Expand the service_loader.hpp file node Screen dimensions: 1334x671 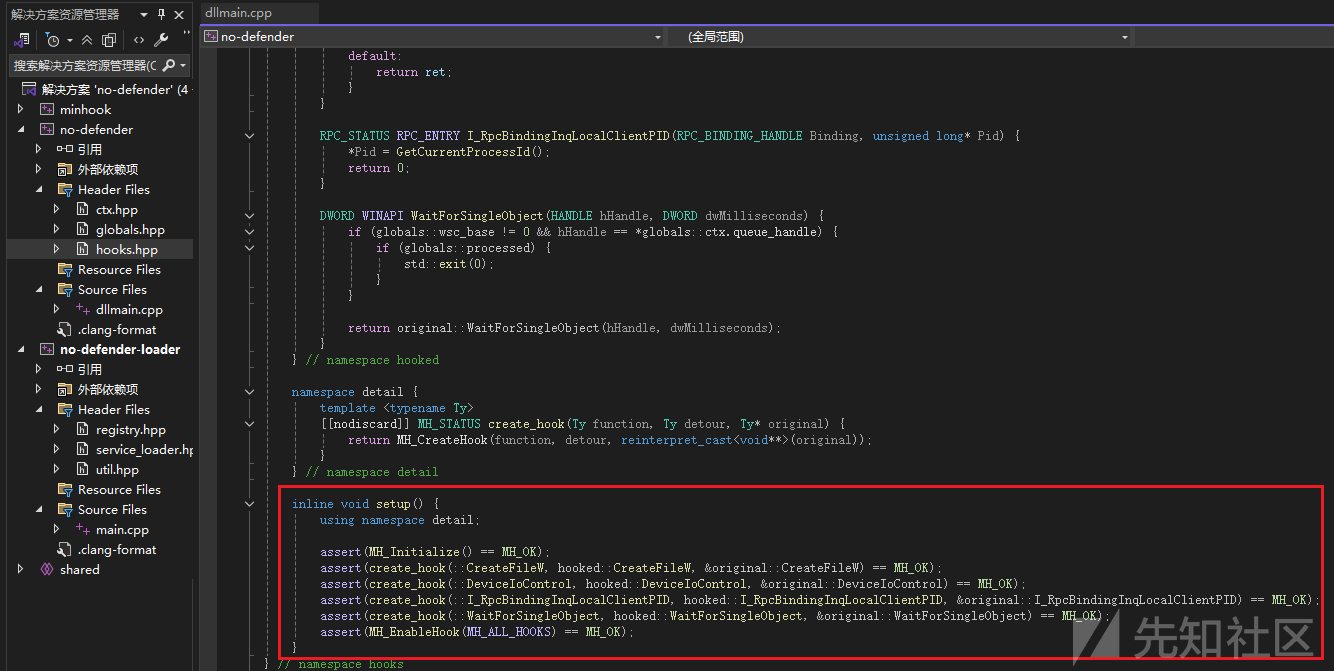click(57, 449)
